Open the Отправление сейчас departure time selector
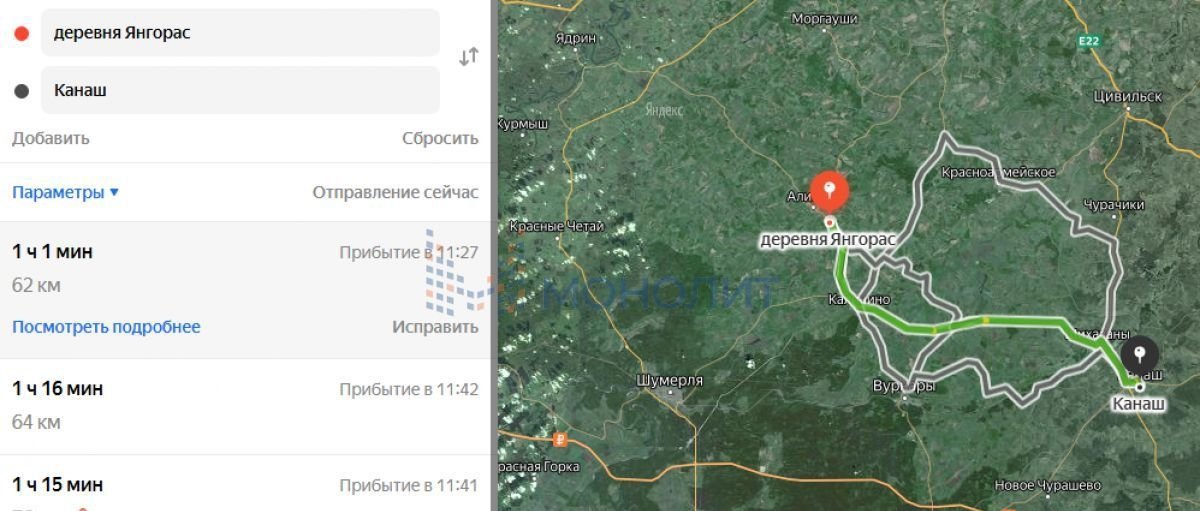Image resolution: width=1200 pixels, height=511 pixels. pyautogui.click(x=395, y=192)
